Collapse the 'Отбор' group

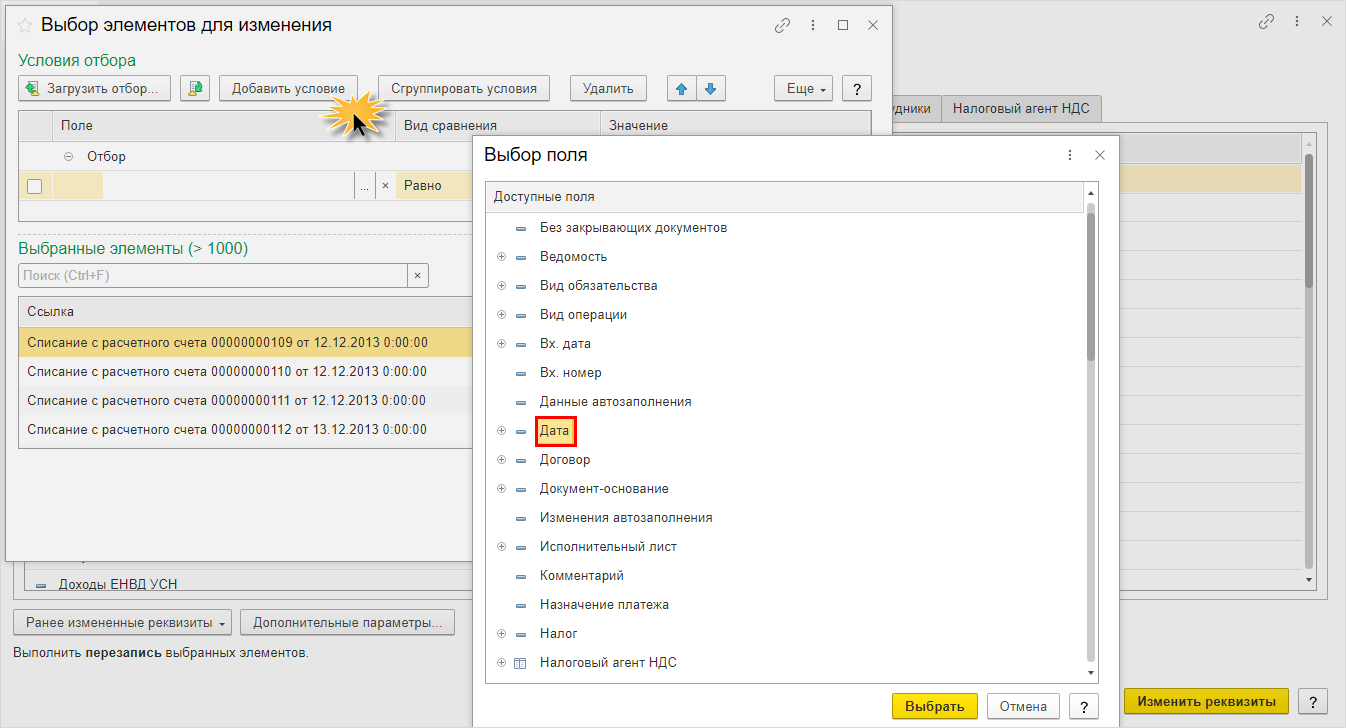69,157
